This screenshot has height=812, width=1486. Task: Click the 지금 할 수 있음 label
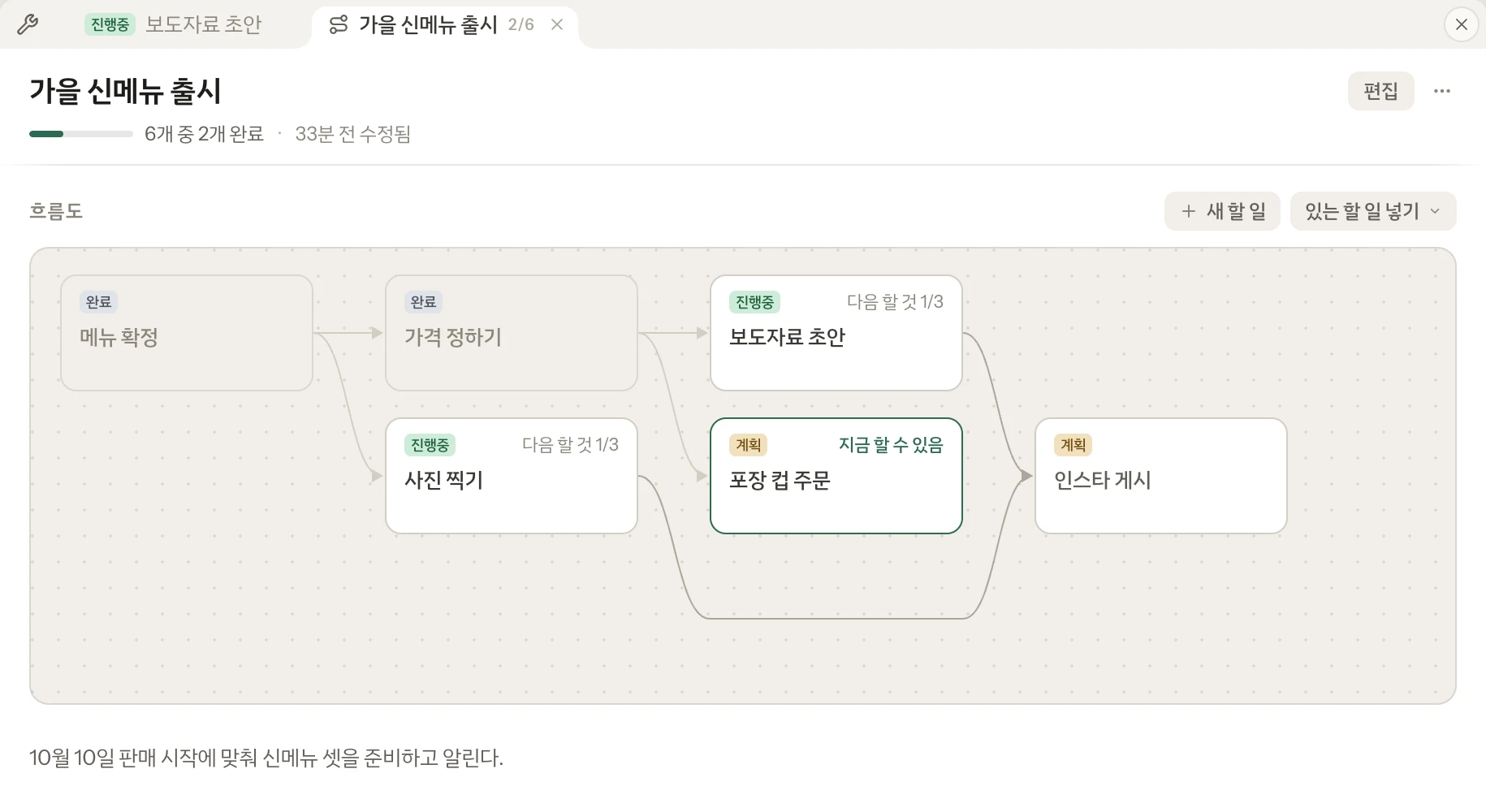891,445
